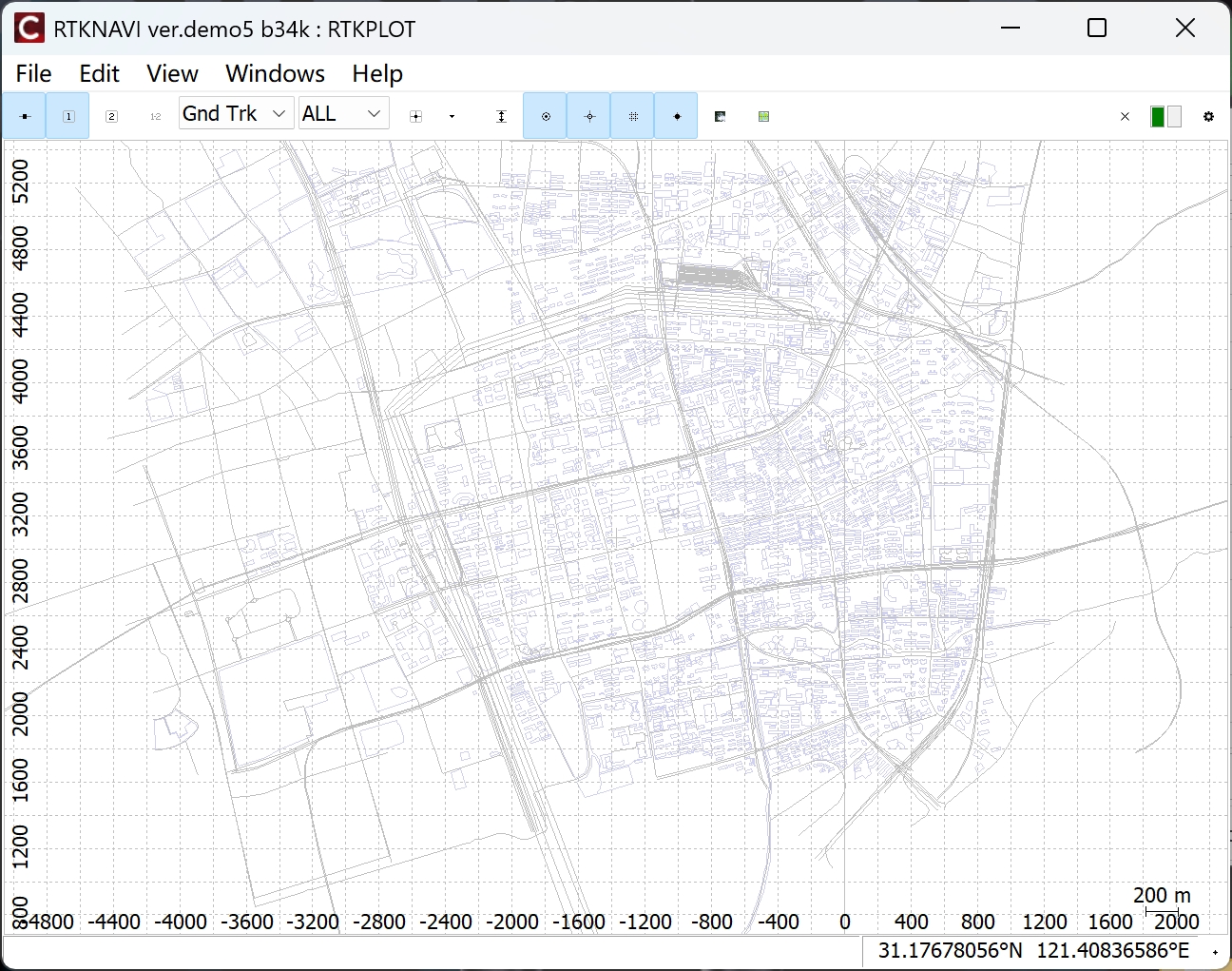Click the map image display icon
The width and height of the screenshot is (1232, 971).
pos(721,116)
